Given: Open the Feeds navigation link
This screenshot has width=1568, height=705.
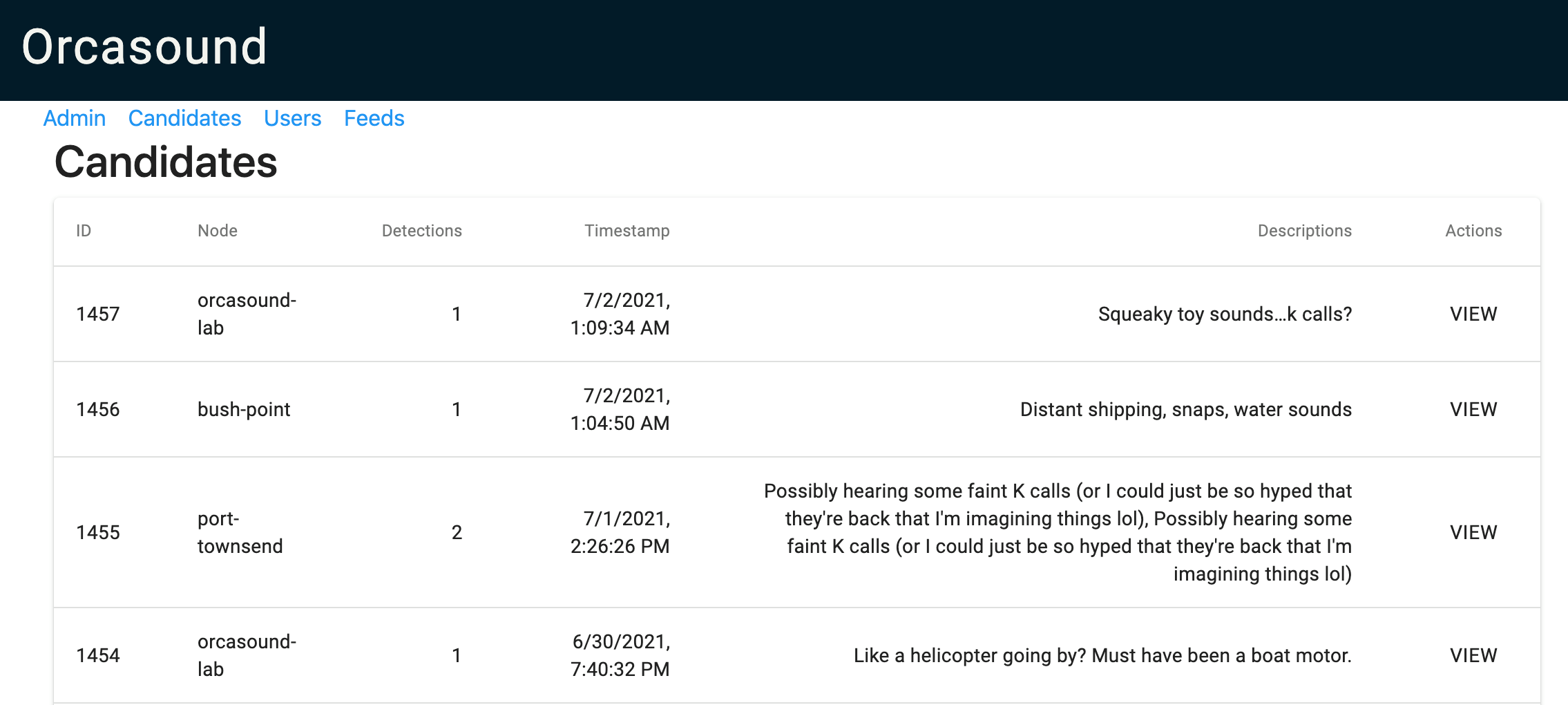Looking at the screenshot, I should (x=374, y=118).
